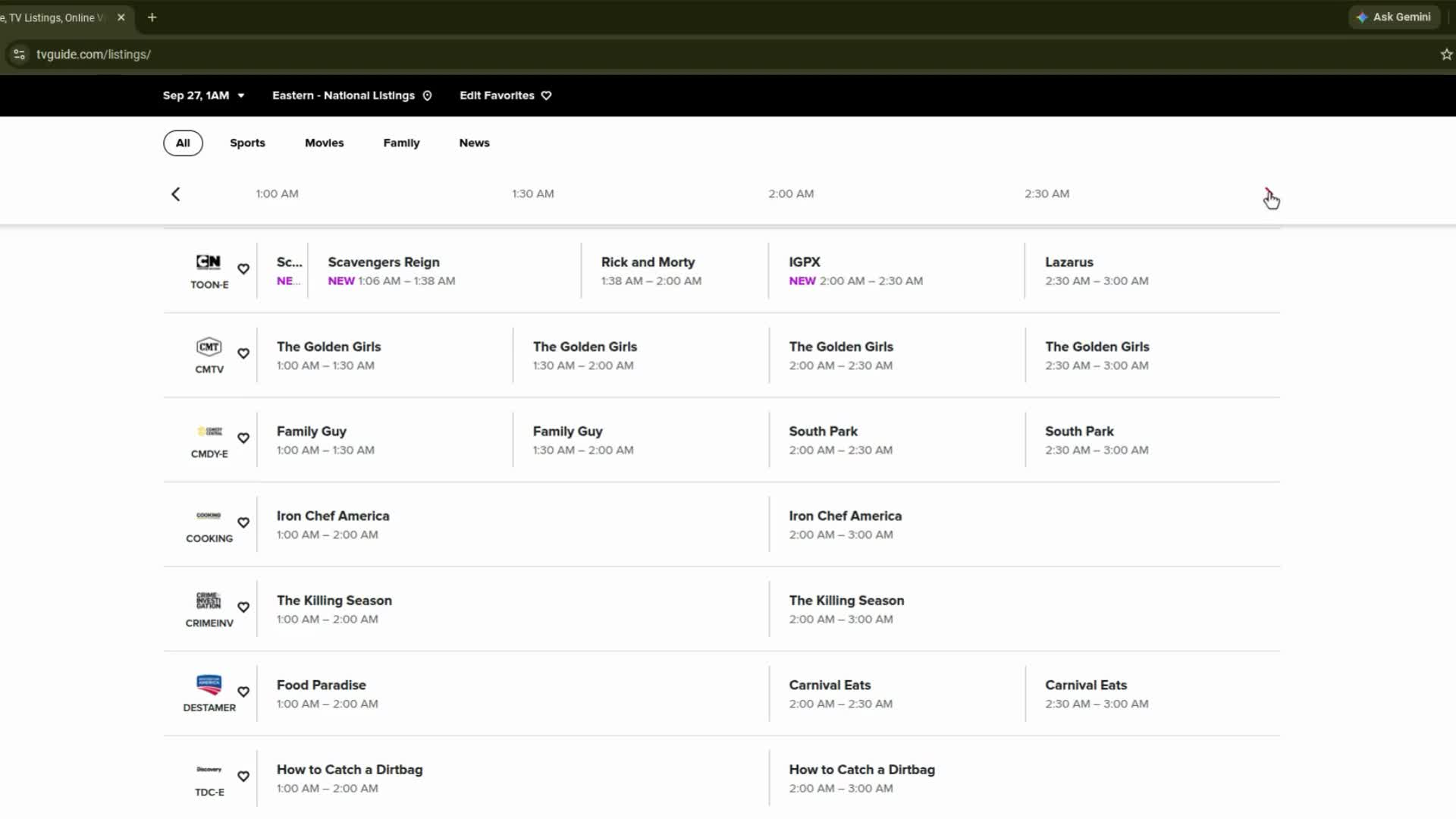
Task: Open Food Paradise 1:00 AM listing
Action: coord(513,693)
